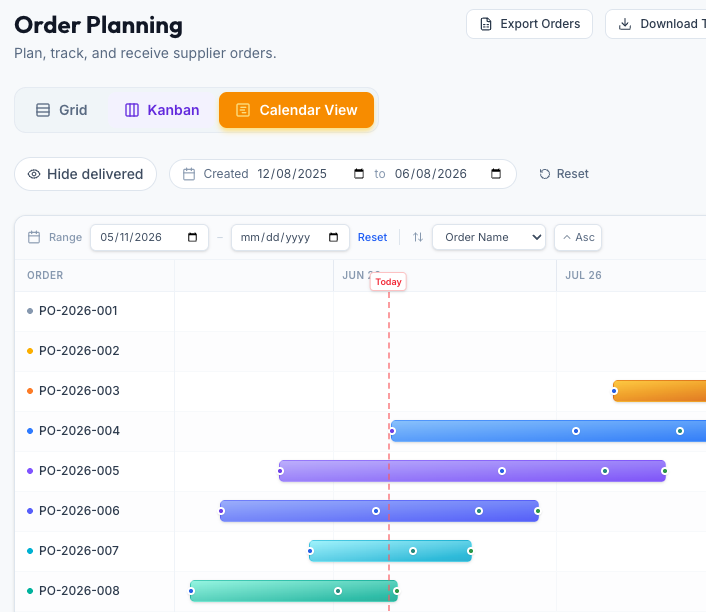This screenshot has height=612, width=706.
Task: Open calendar picker for Created start date
Action: click(359, 174)
